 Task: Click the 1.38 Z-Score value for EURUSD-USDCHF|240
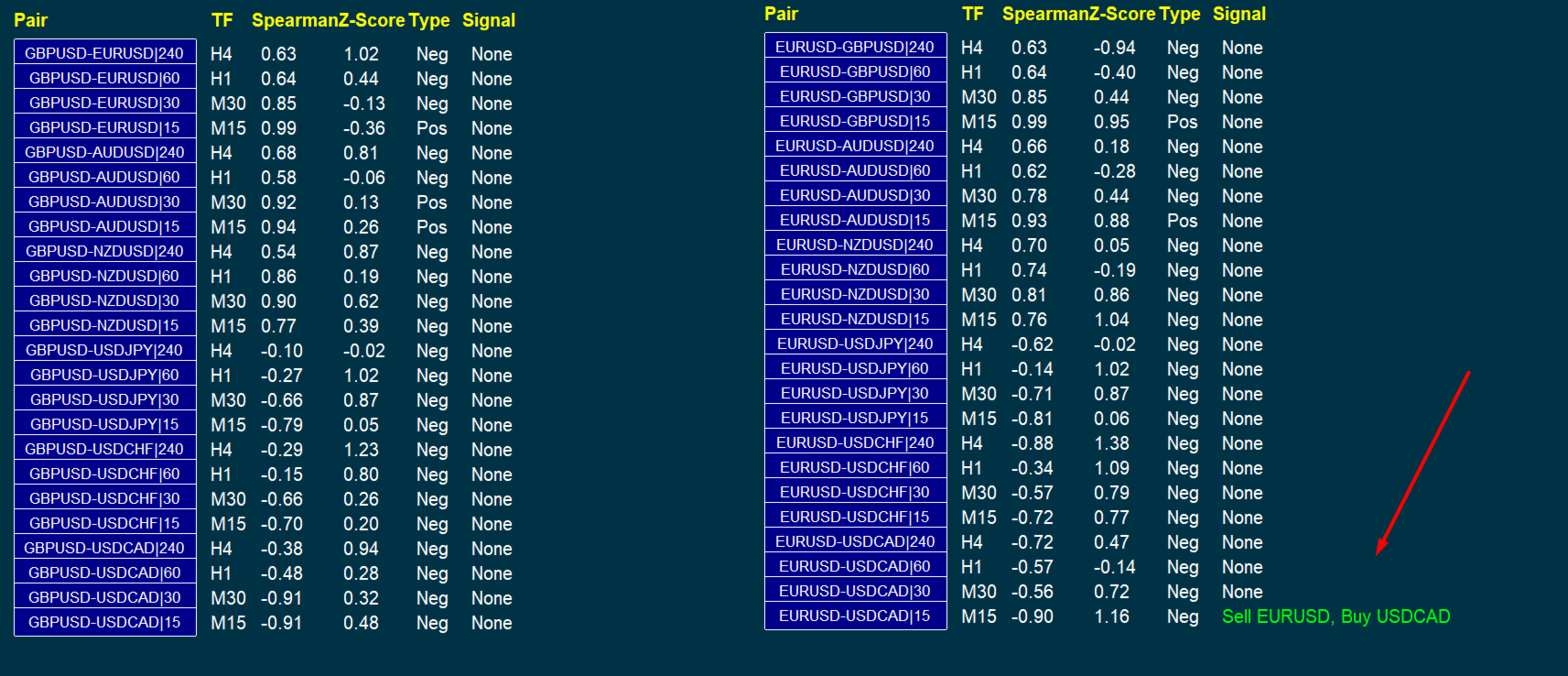point(1111,443)
